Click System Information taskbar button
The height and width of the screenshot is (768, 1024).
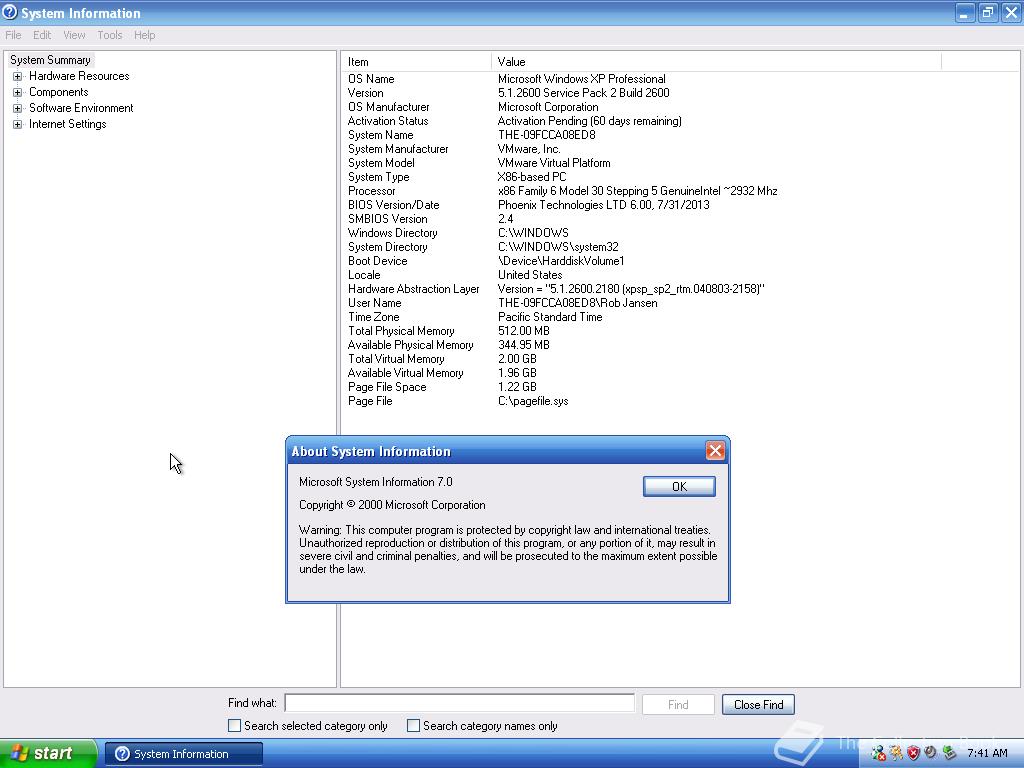click(184, 754)
